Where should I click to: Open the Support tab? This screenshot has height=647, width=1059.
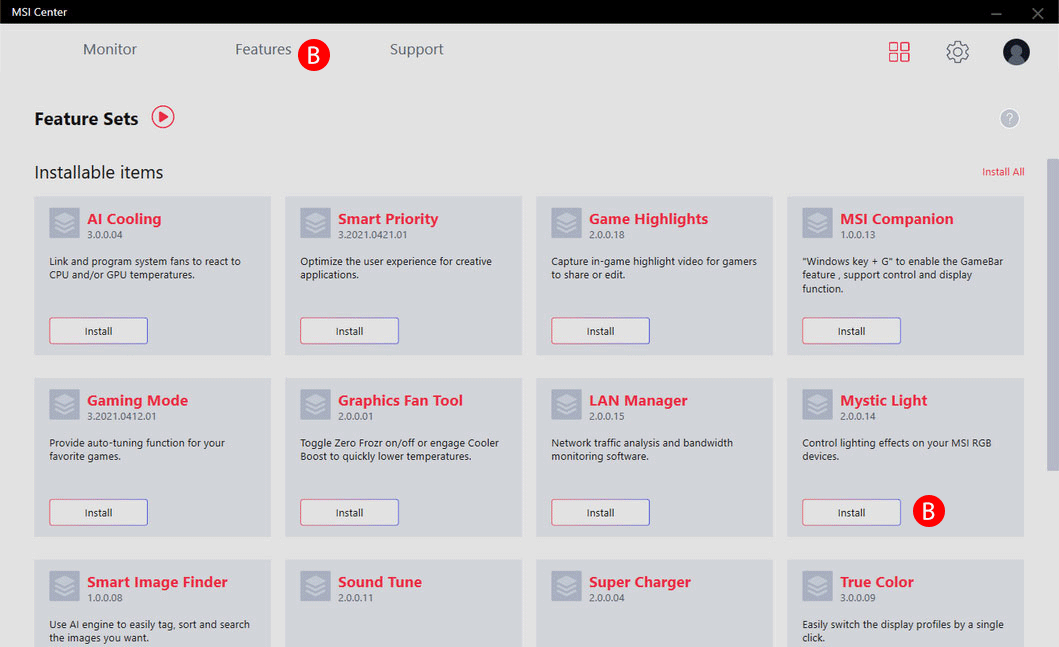click(416, 49)
